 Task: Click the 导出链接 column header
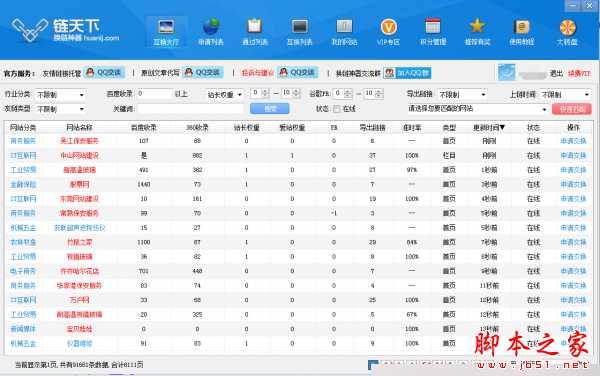[372, 127]
